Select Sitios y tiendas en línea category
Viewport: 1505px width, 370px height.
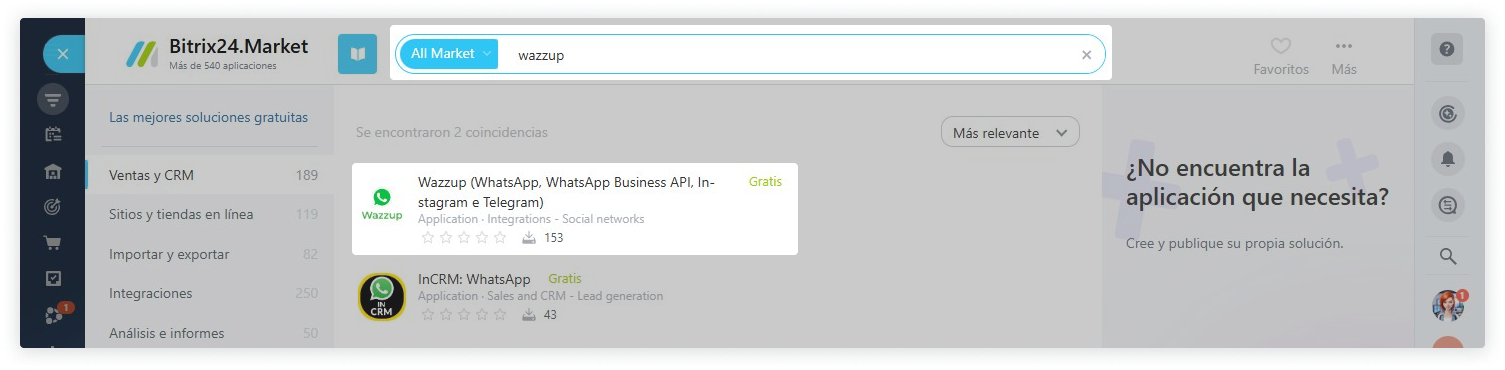click(209, 214)
